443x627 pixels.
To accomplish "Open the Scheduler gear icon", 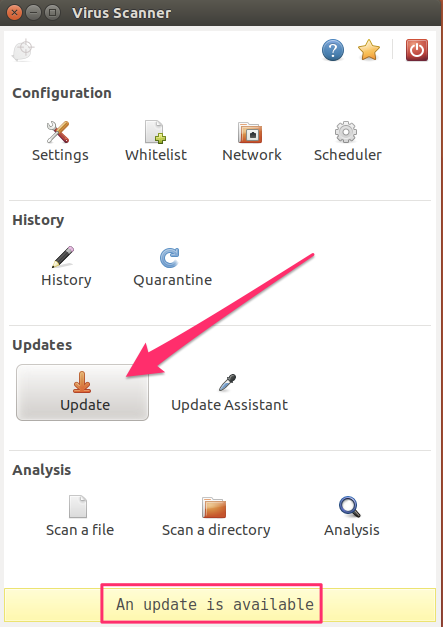I will pos(346,132).
